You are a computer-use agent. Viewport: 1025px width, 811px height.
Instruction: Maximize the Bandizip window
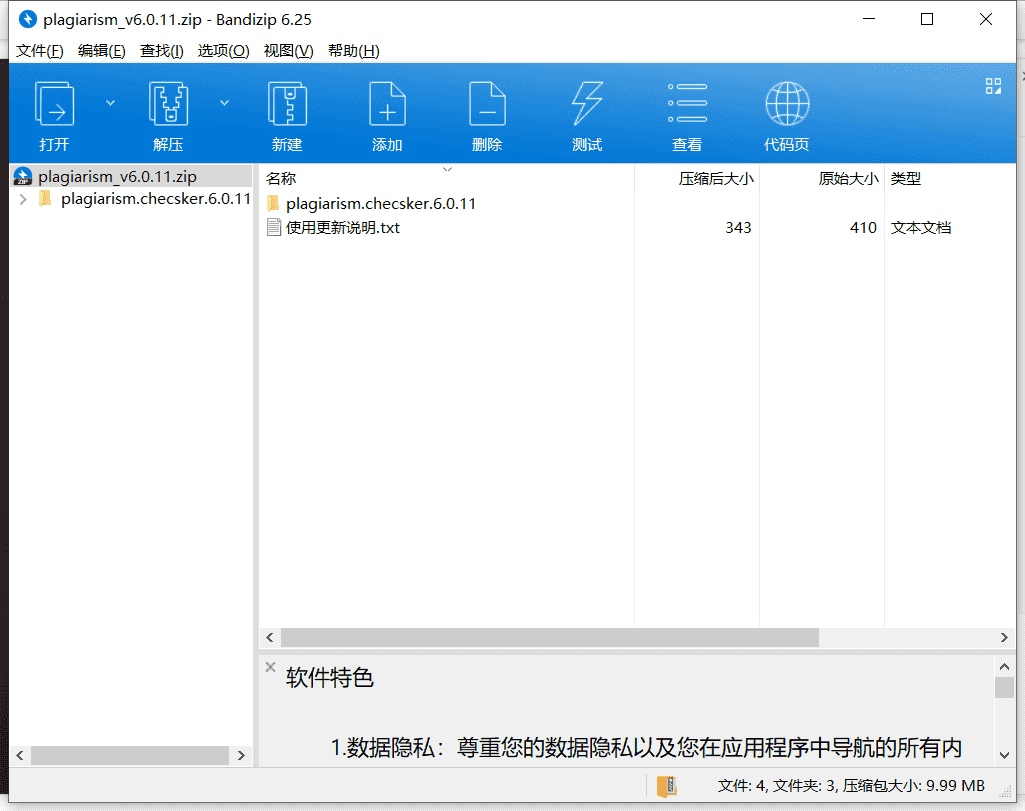coord(927,20)
